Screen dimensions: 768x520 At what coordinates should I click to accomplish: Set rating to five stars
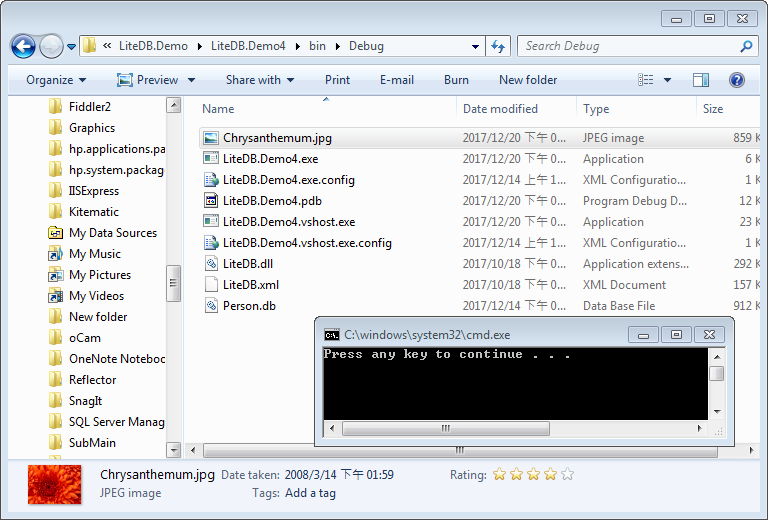(x=567, y=474)
